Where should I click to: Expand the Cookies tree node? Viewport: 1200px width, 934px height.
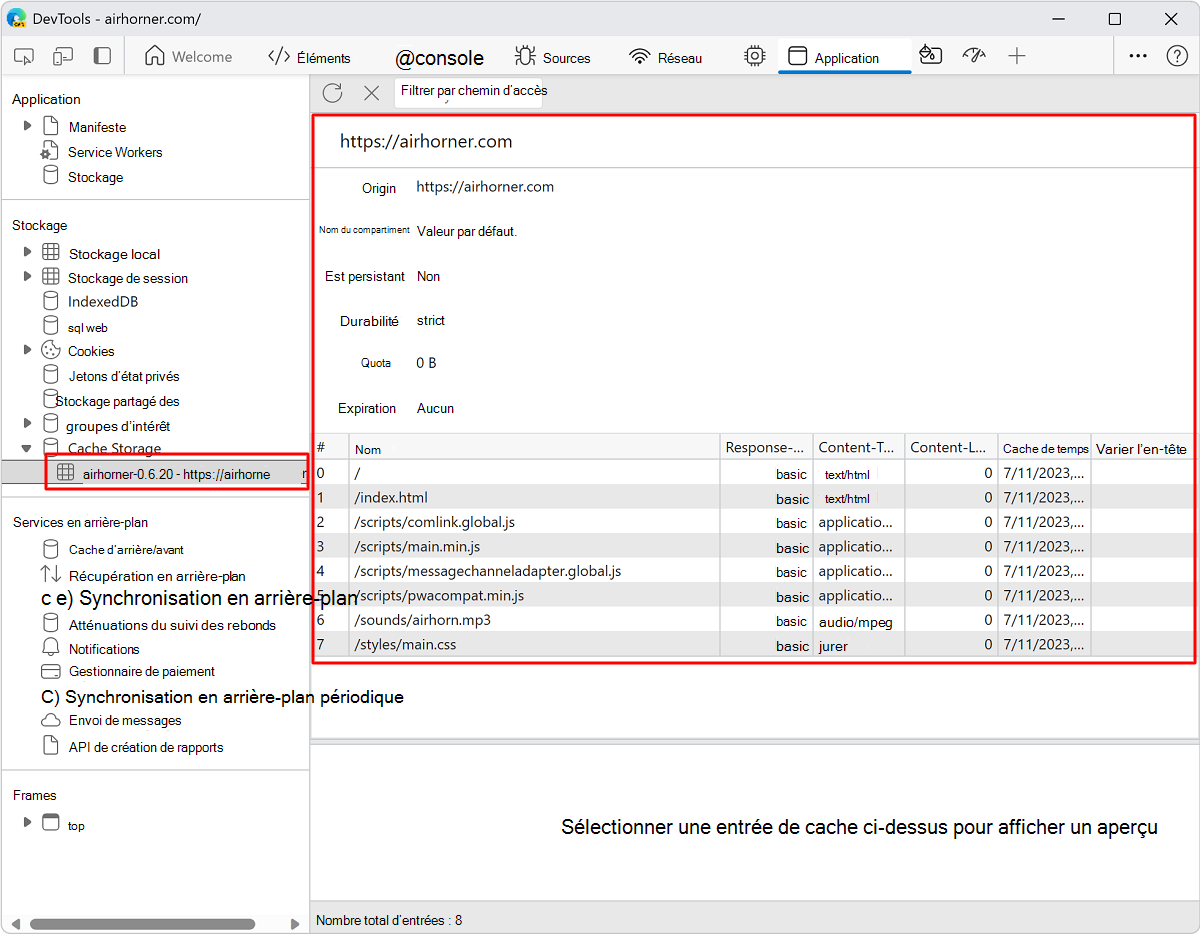(x=27, y=350)
